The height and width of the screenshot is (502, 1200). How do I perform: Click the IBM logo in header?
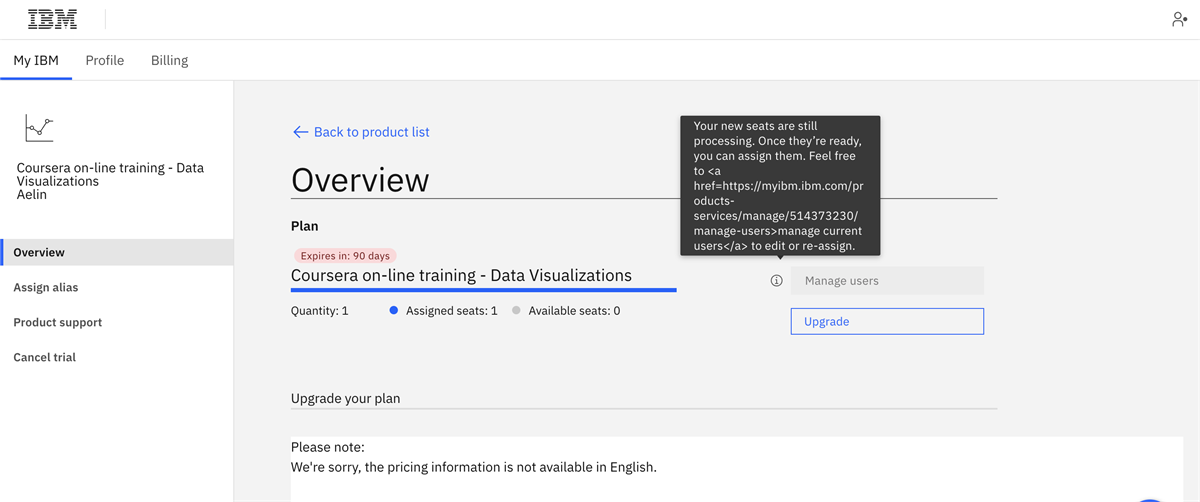53,19
